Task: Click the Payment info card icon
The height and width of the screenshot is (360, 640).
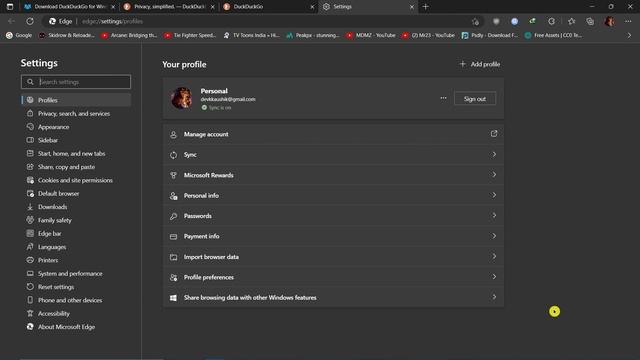Action: (x=173, y=237)
